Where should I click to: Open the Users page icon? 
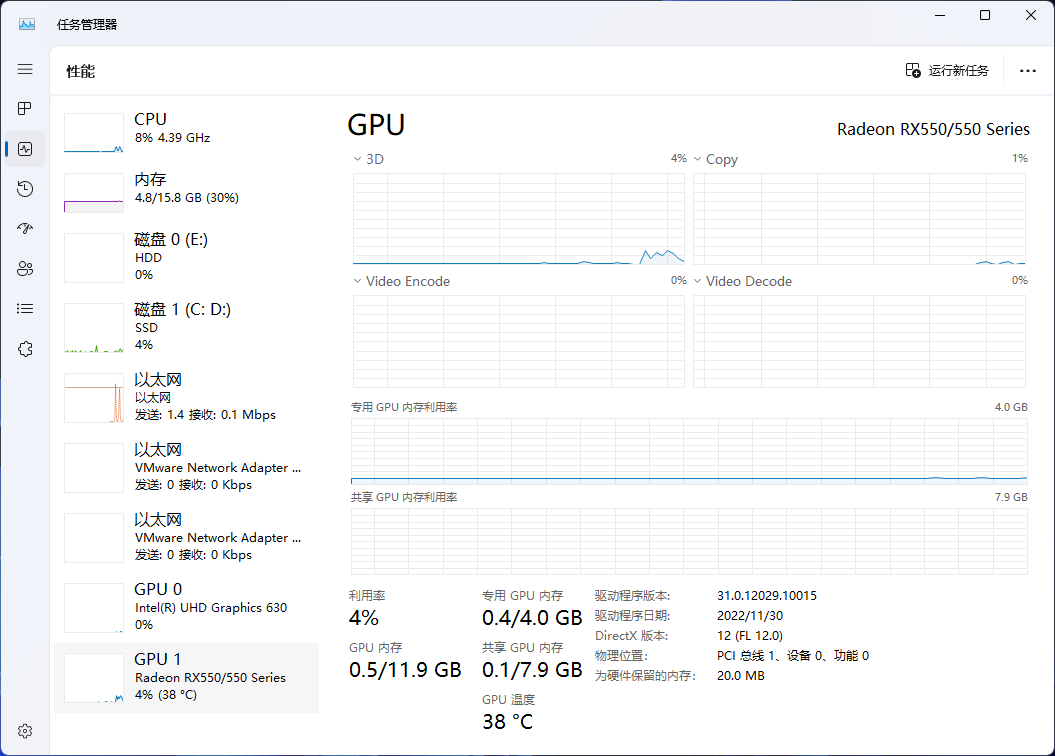coord(25,269)
